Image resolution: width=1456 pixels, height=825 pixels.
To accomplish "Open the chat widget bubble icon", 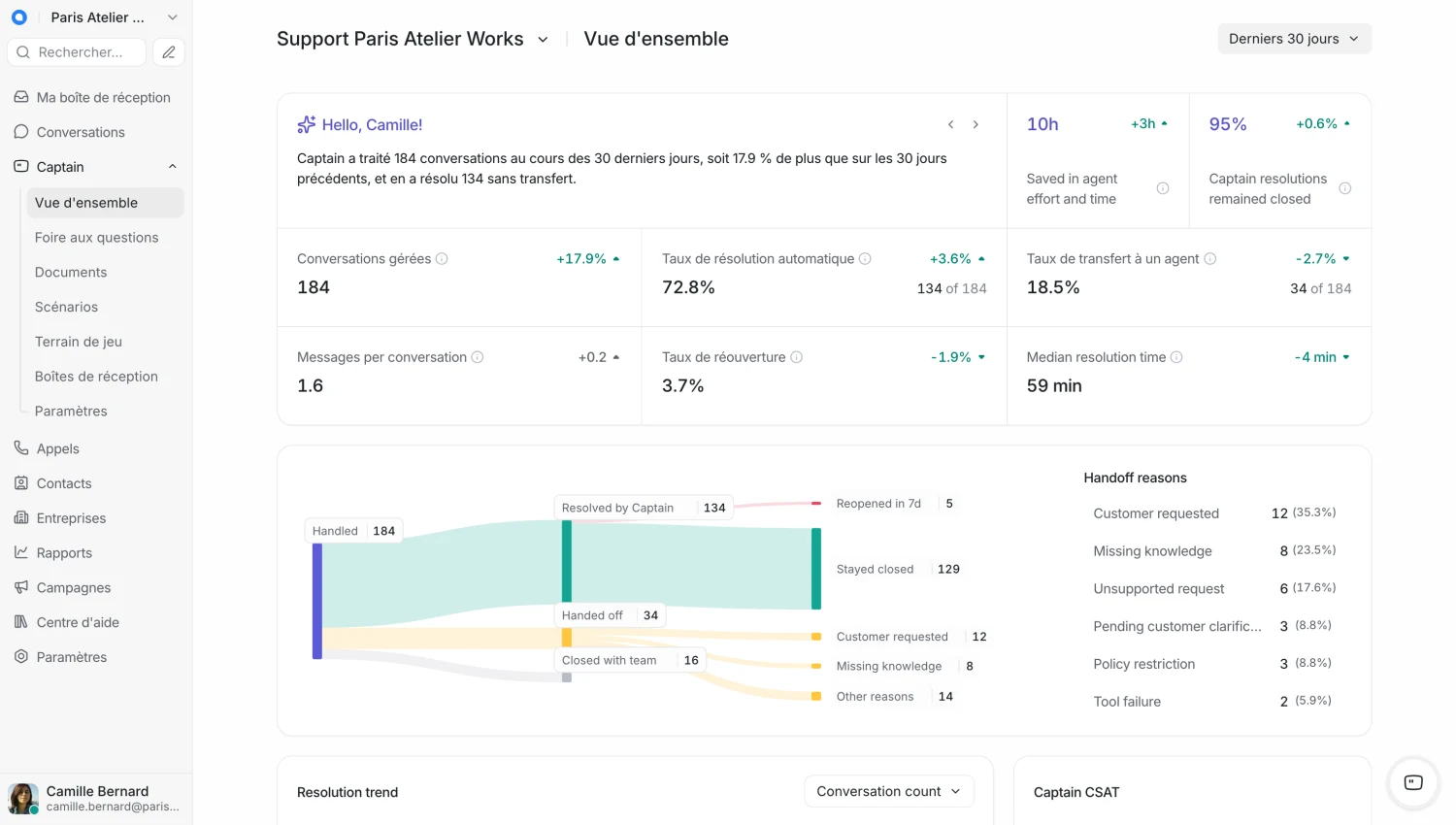I will (x=1413, y=782).
